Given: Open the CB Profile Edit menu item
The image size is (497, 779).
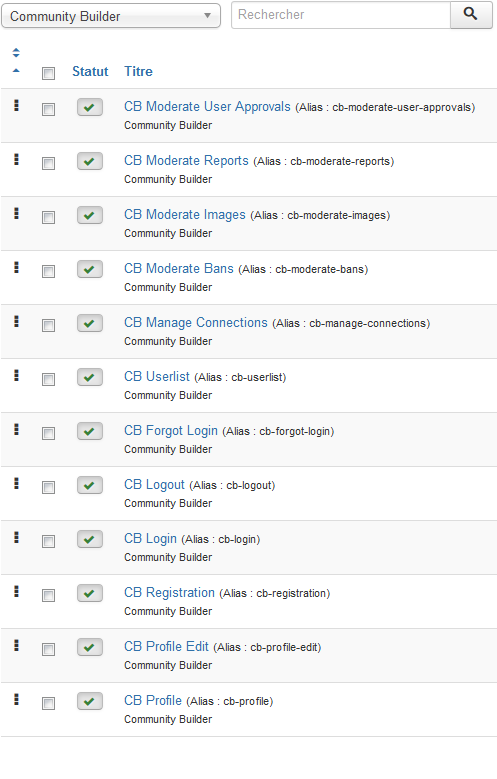Looking at the screenshot, I should click(166, 647).
